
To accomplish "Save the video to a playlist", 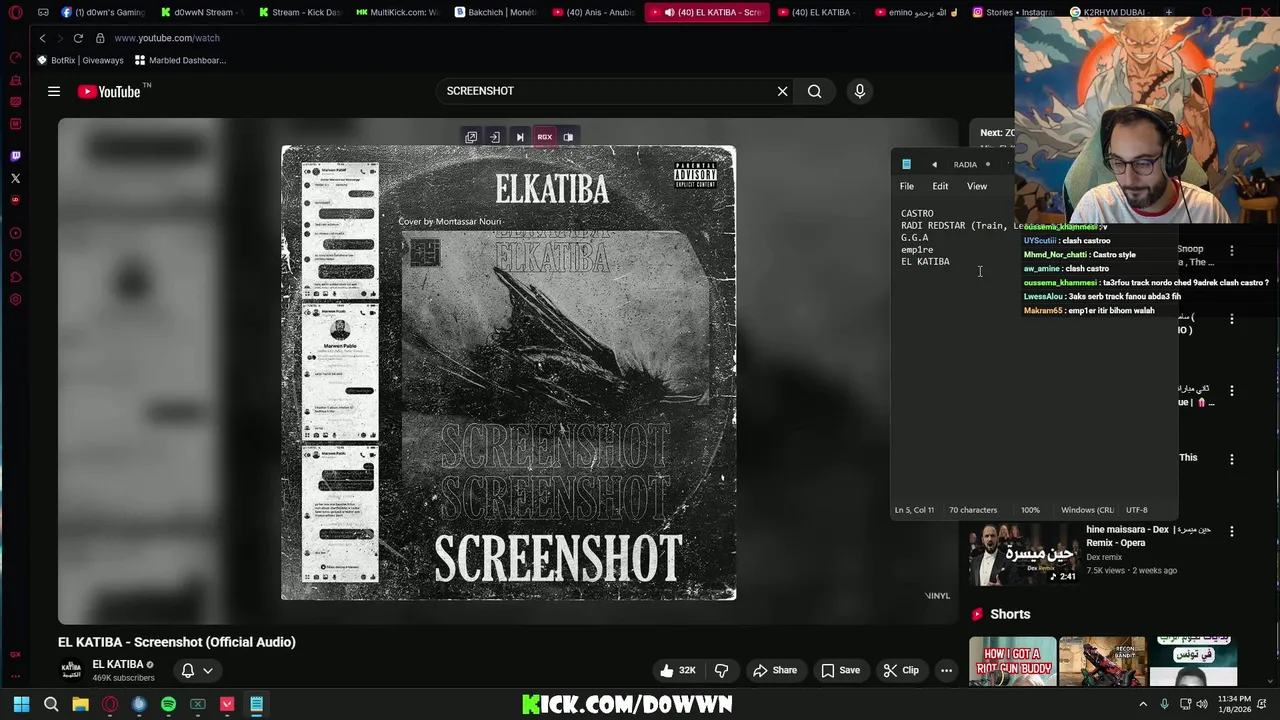I will [x=841, y=671].
